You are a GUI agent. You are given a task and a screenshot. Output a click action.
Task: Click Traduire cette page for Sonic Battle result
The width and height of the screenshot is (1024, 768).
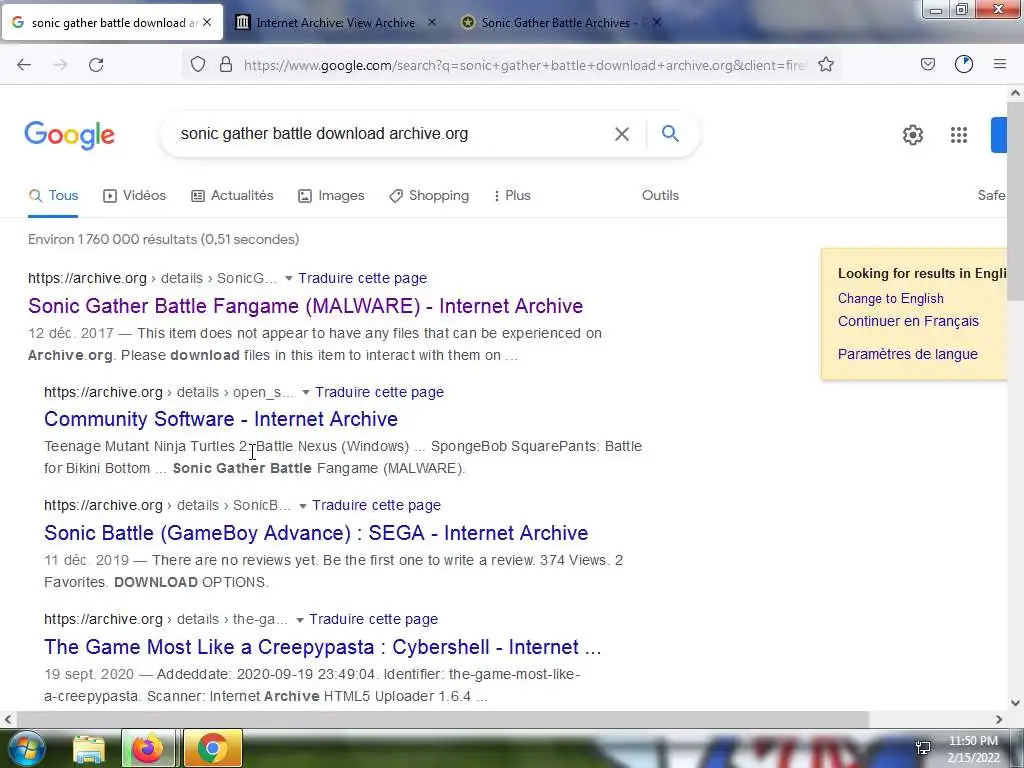376,505
